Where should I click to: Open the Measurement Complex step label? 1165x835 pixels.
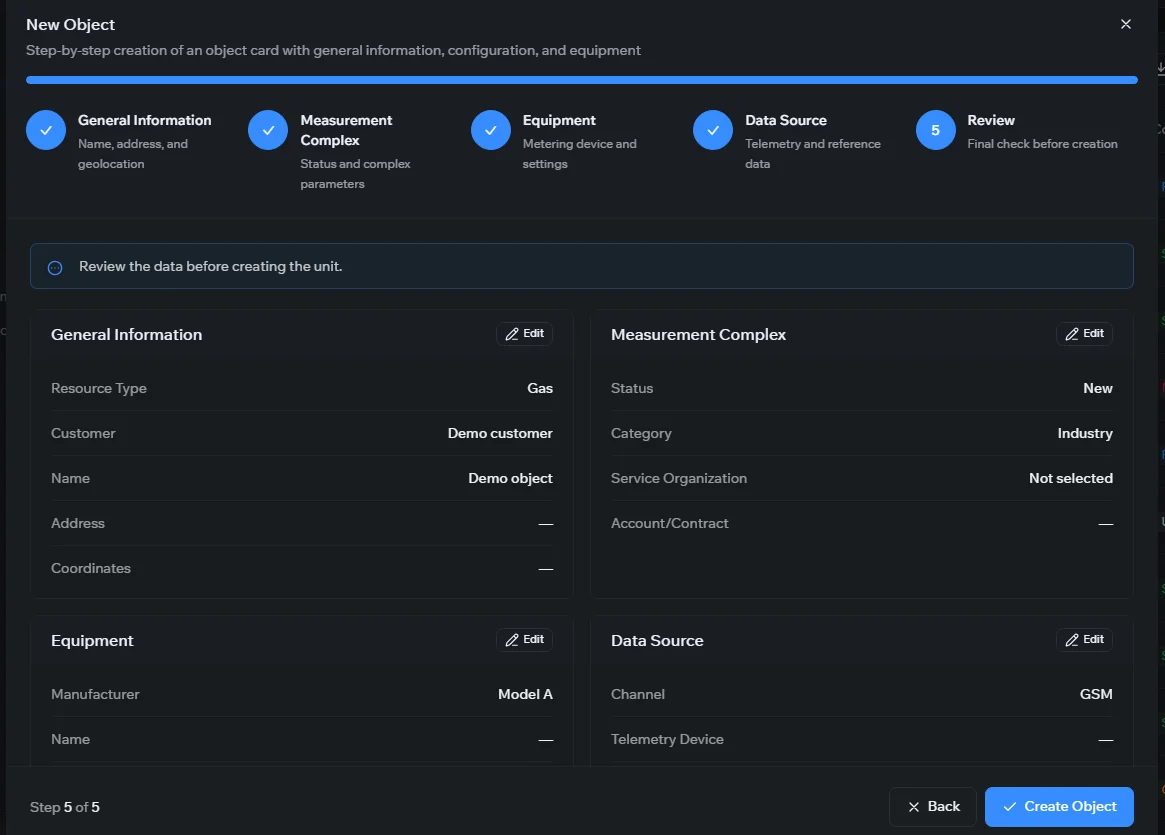tap(346, 130)
